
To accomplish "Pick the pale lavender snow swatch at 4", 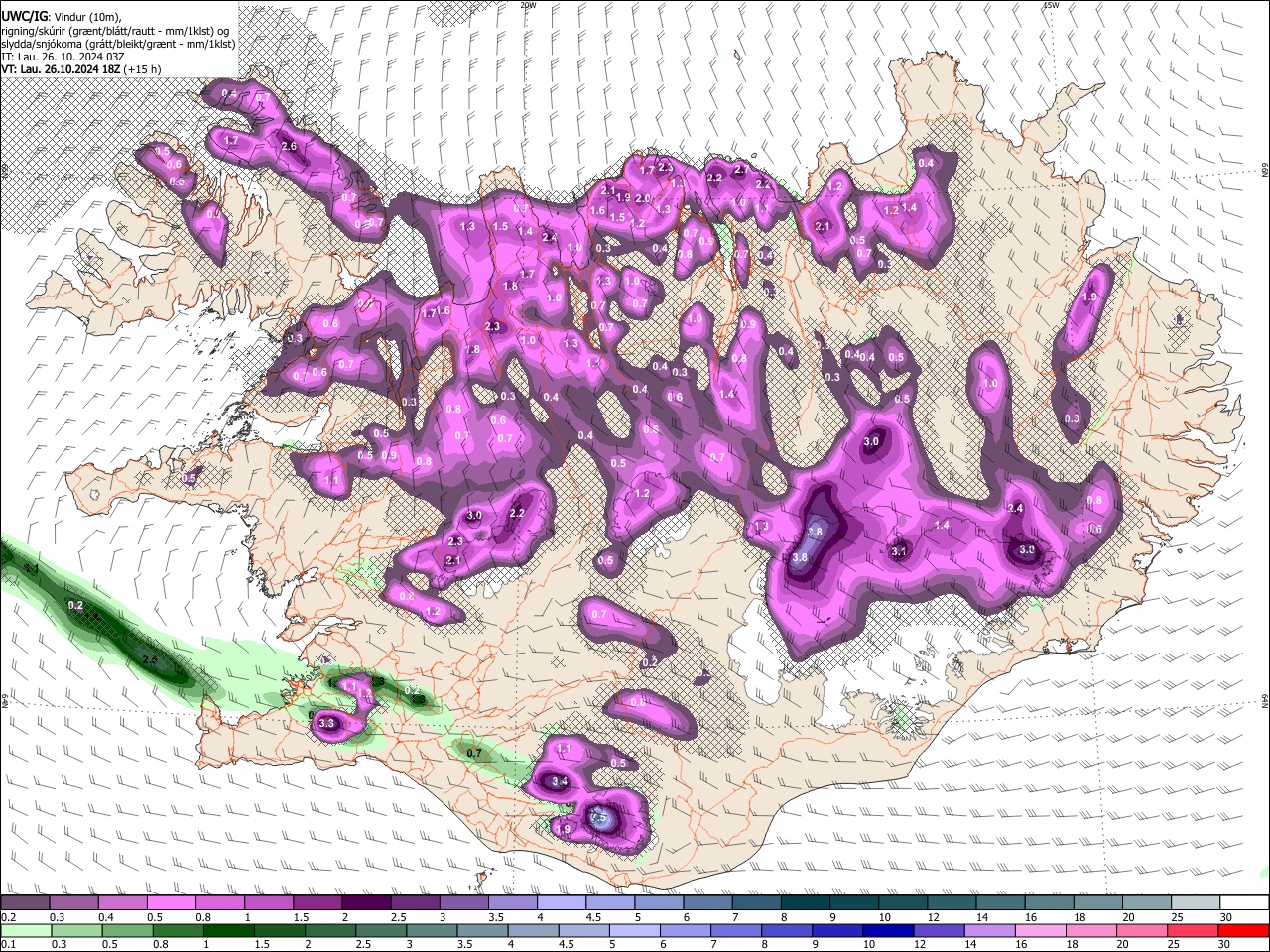I will [562, 903].
